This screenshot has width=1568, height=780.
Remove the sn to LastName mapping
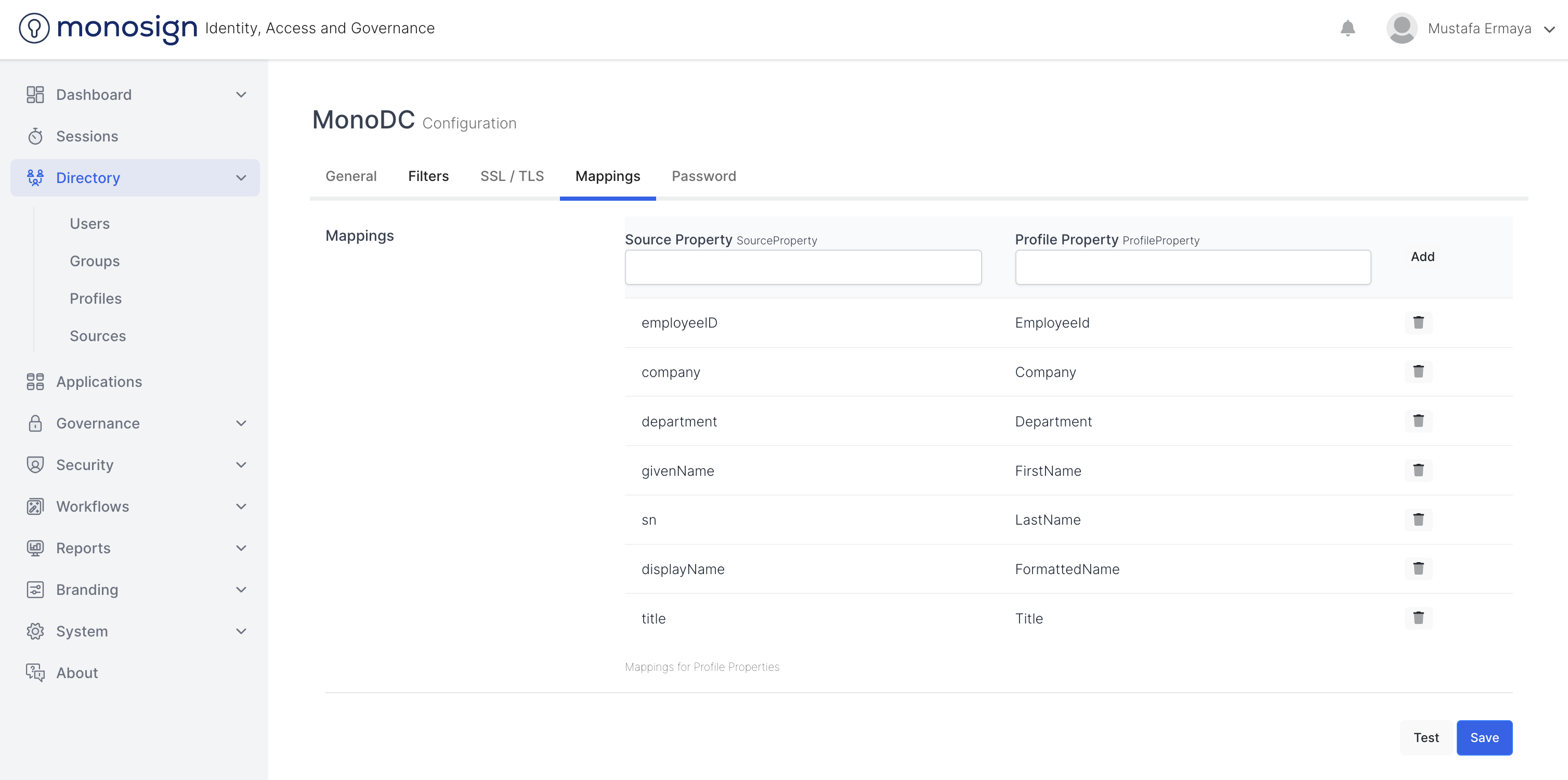tap(1418, 519)
